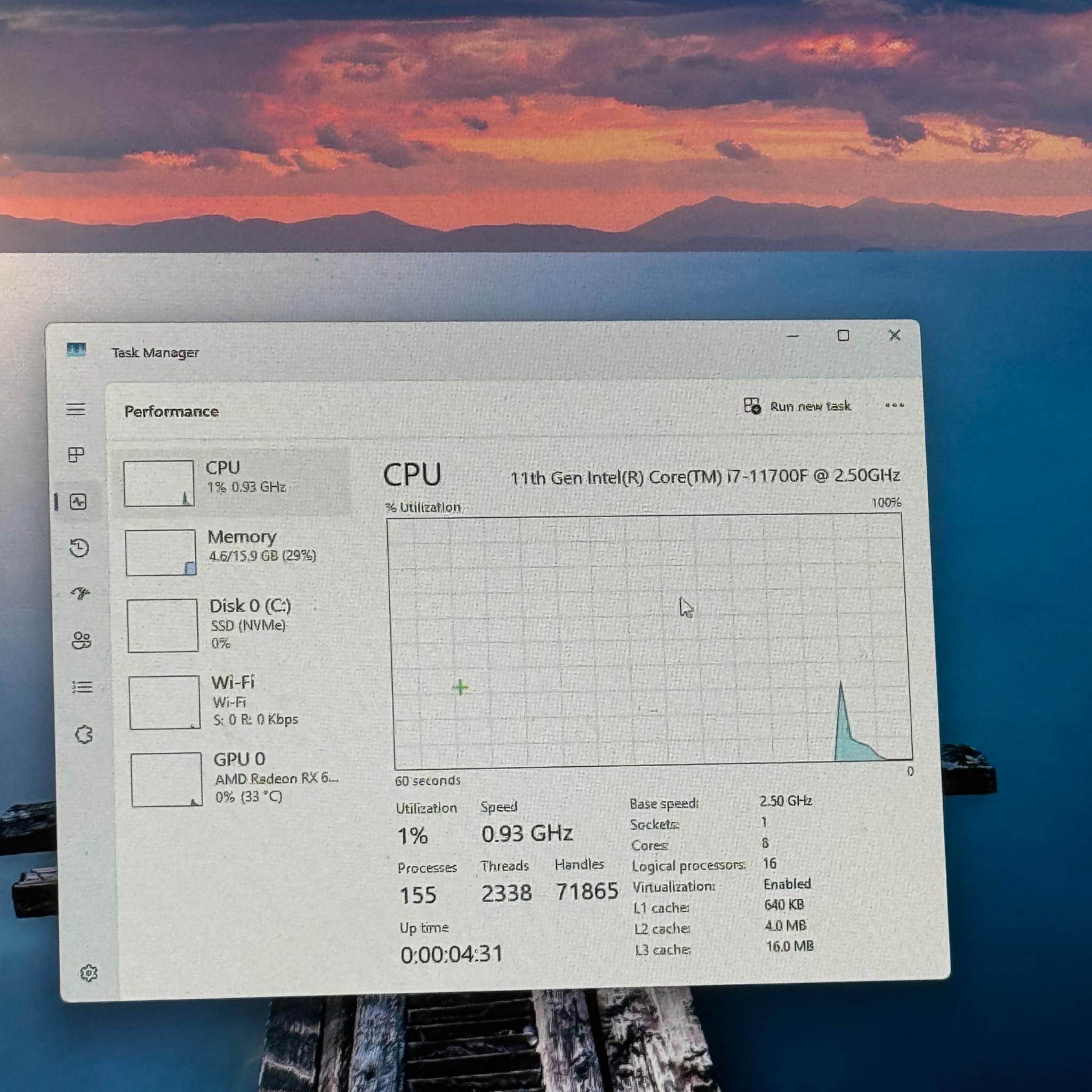Image resolution: width=1092 pixels, height=1092 pixels.
Task: Maximize the Task Manager window
Action: (843, 336)
